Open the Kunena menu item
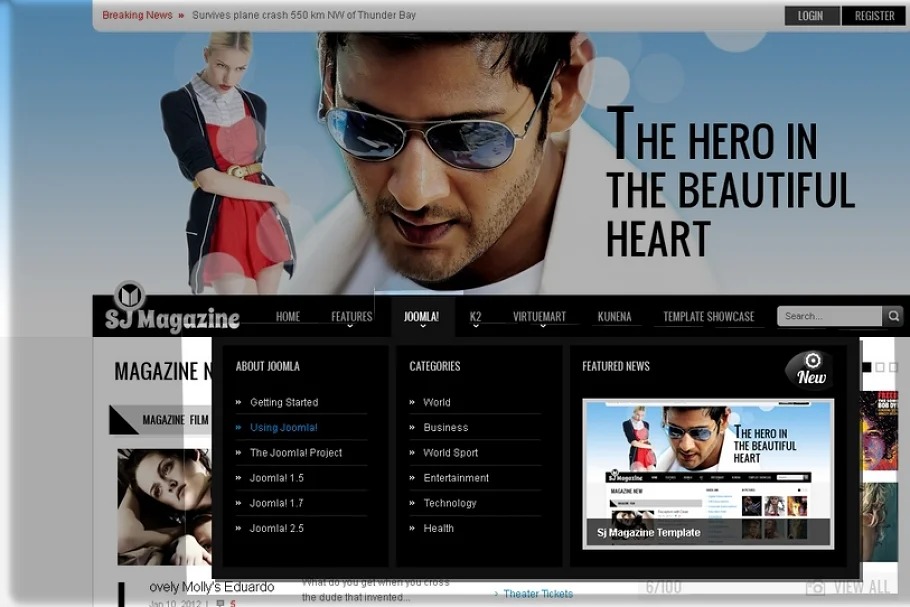This screenshot has height=607, width=910. tap(614, 317)
